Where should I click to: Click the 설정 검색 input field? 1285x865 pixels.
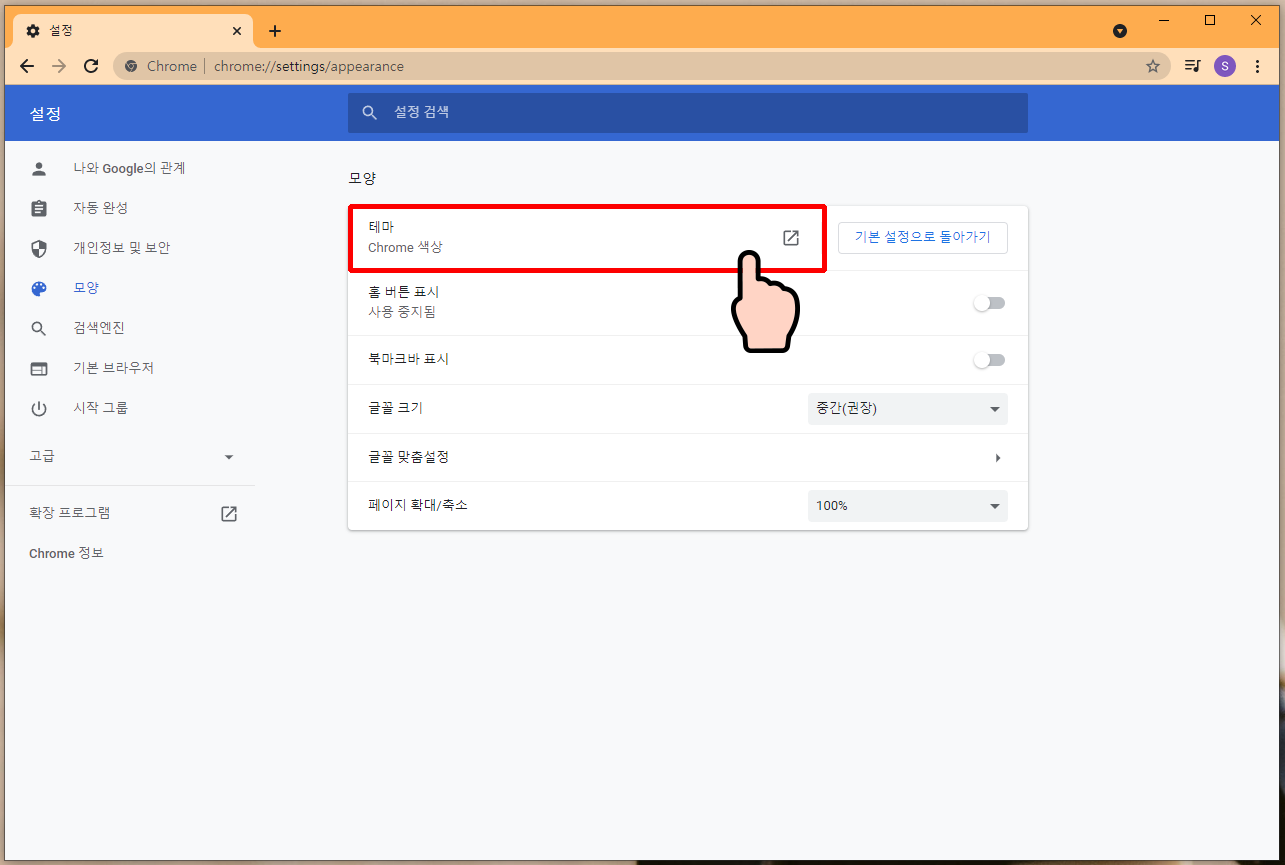point(688,113)
